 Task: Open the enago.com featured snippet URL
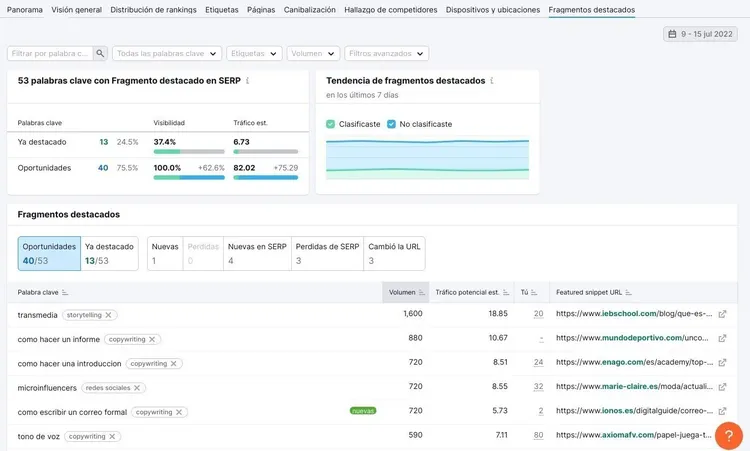(635, 362)
